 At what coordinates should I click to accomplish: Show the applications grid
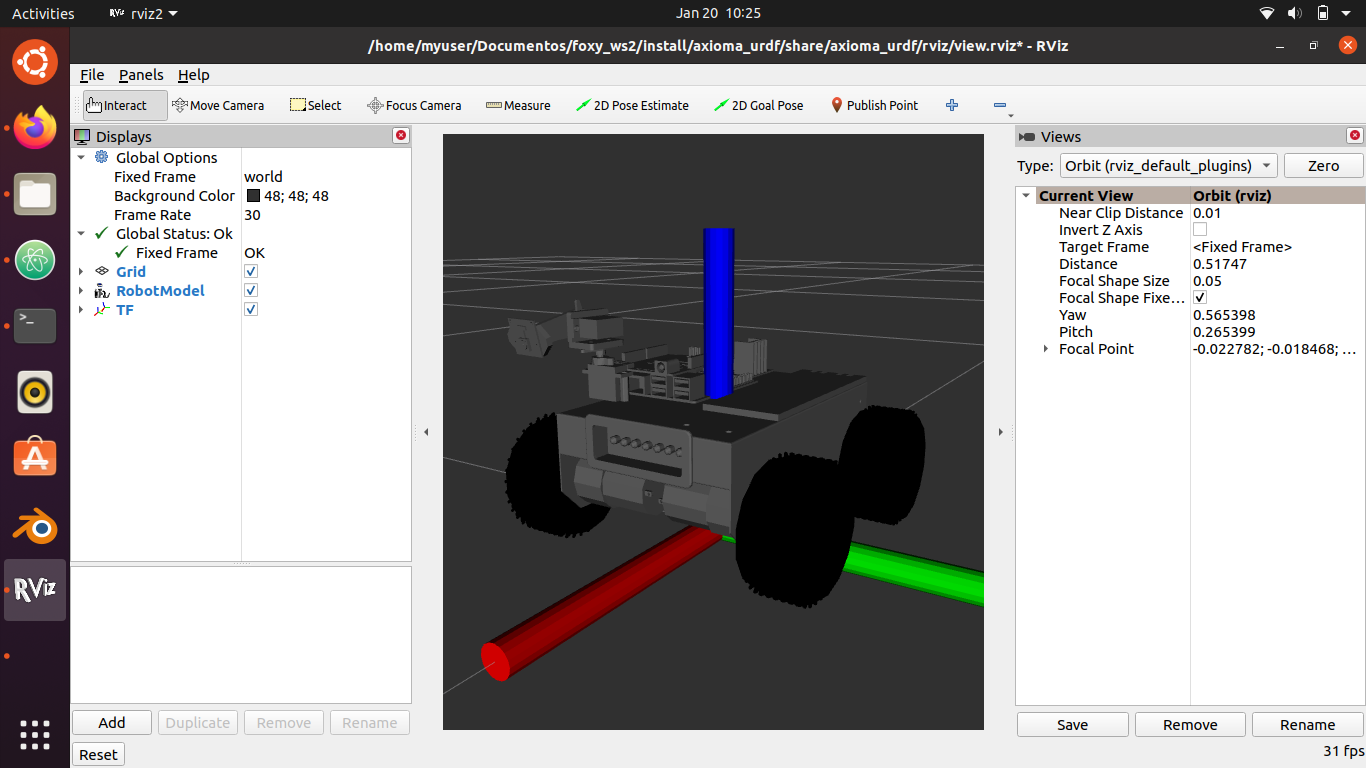click(35, 735)
